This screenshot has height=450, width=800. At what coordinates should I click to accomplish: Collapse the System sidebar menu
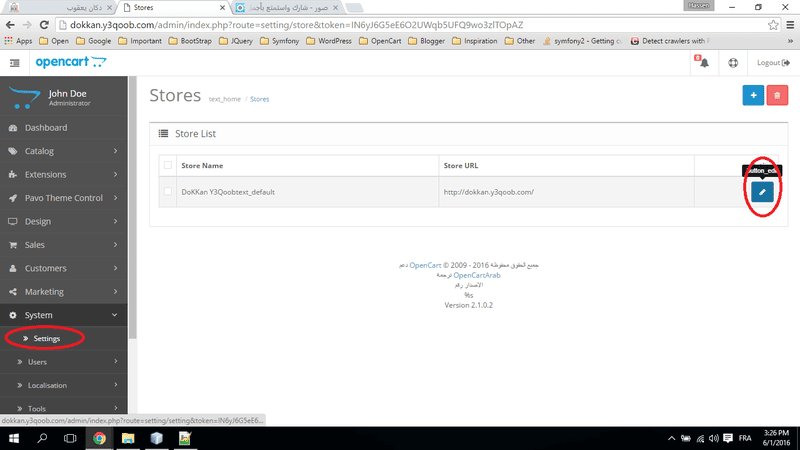(x=64, y=315)
